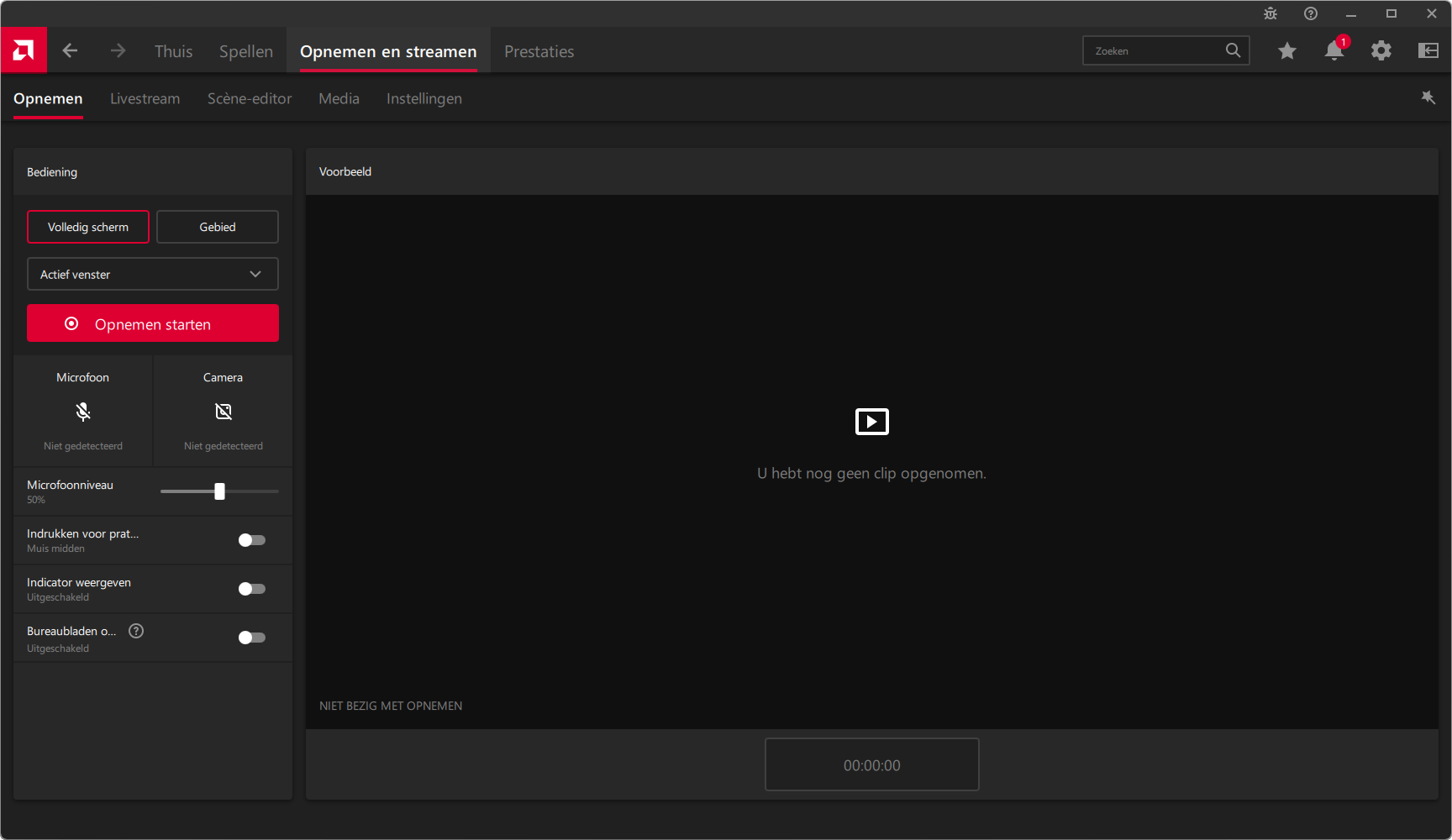The height and width of the screenshot is (840, 1452).
Task: Click the pin icon in the sub-tab bar
Action: point(1428,97)
